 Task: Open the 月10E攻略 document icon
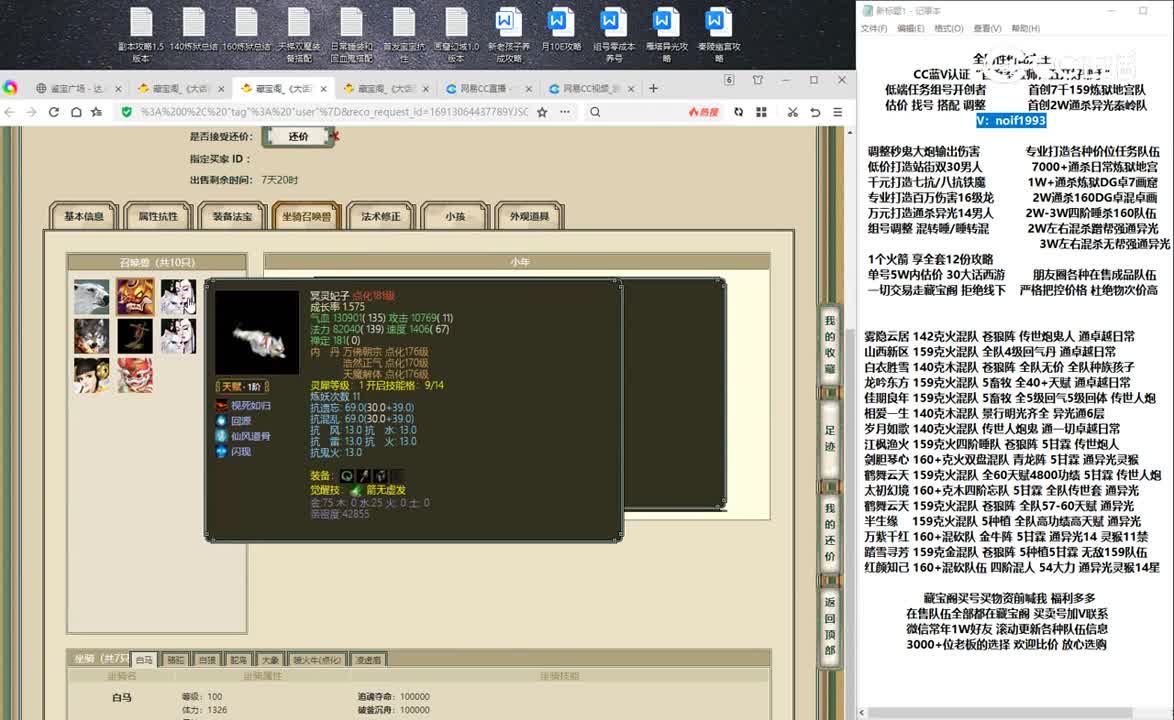[x=561, y=30]
